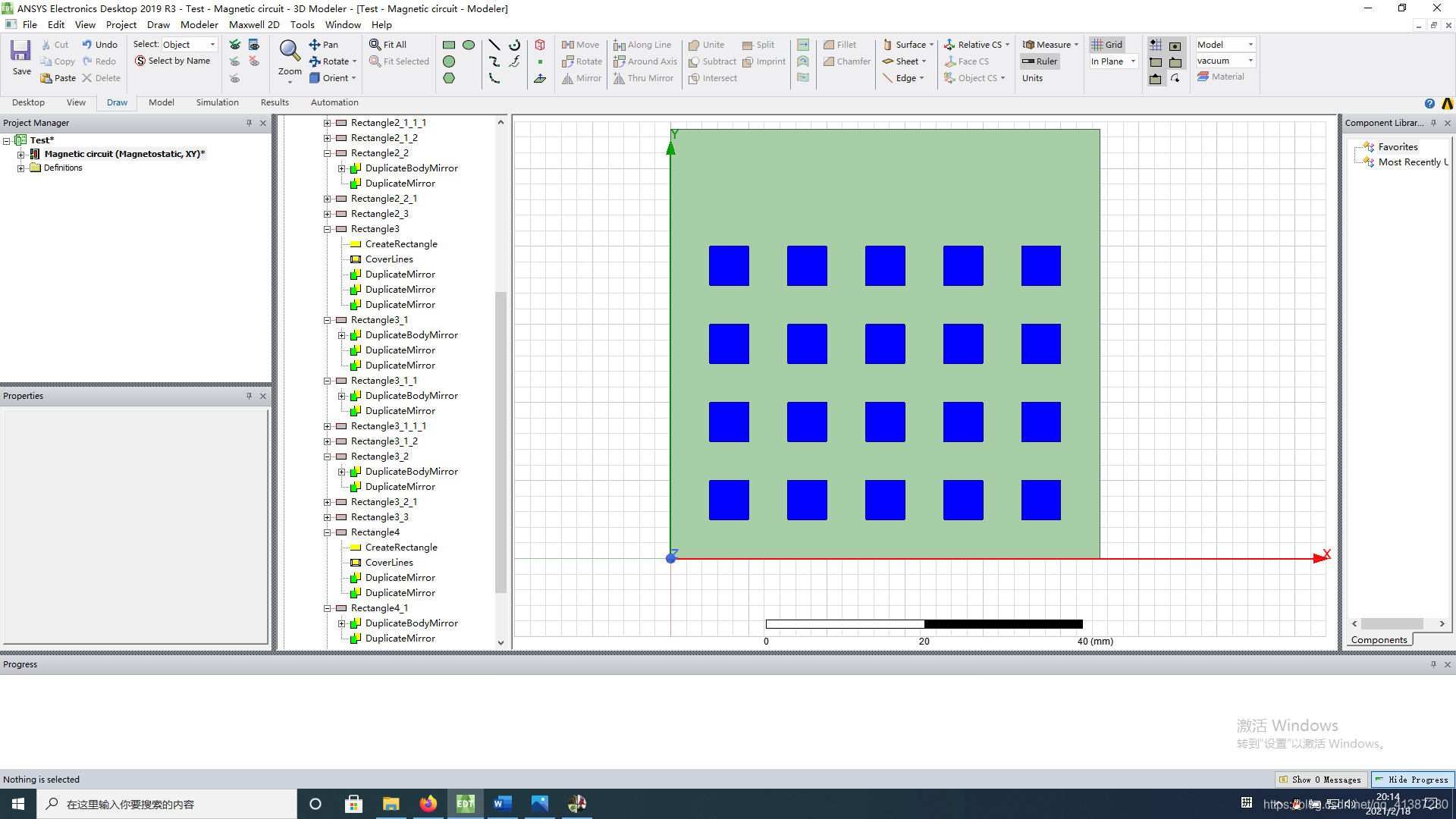Image resolution: width=1456 pixels, height=819 pixels.
Task: Click the green eye visibility icon
Action: [x=235, y=45]
